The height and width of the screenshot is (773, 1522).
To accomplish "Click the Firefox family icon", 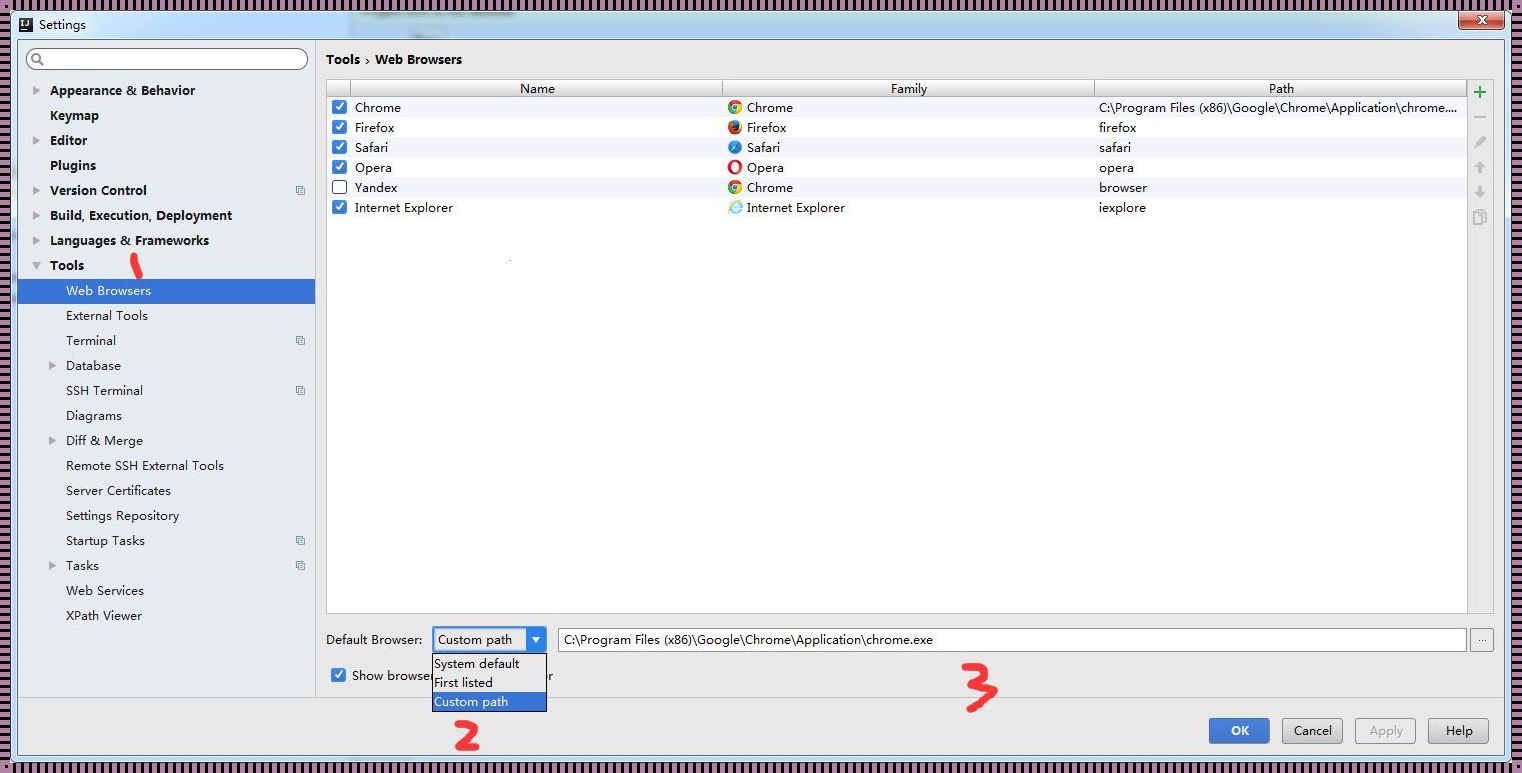I will coord(735,127).
